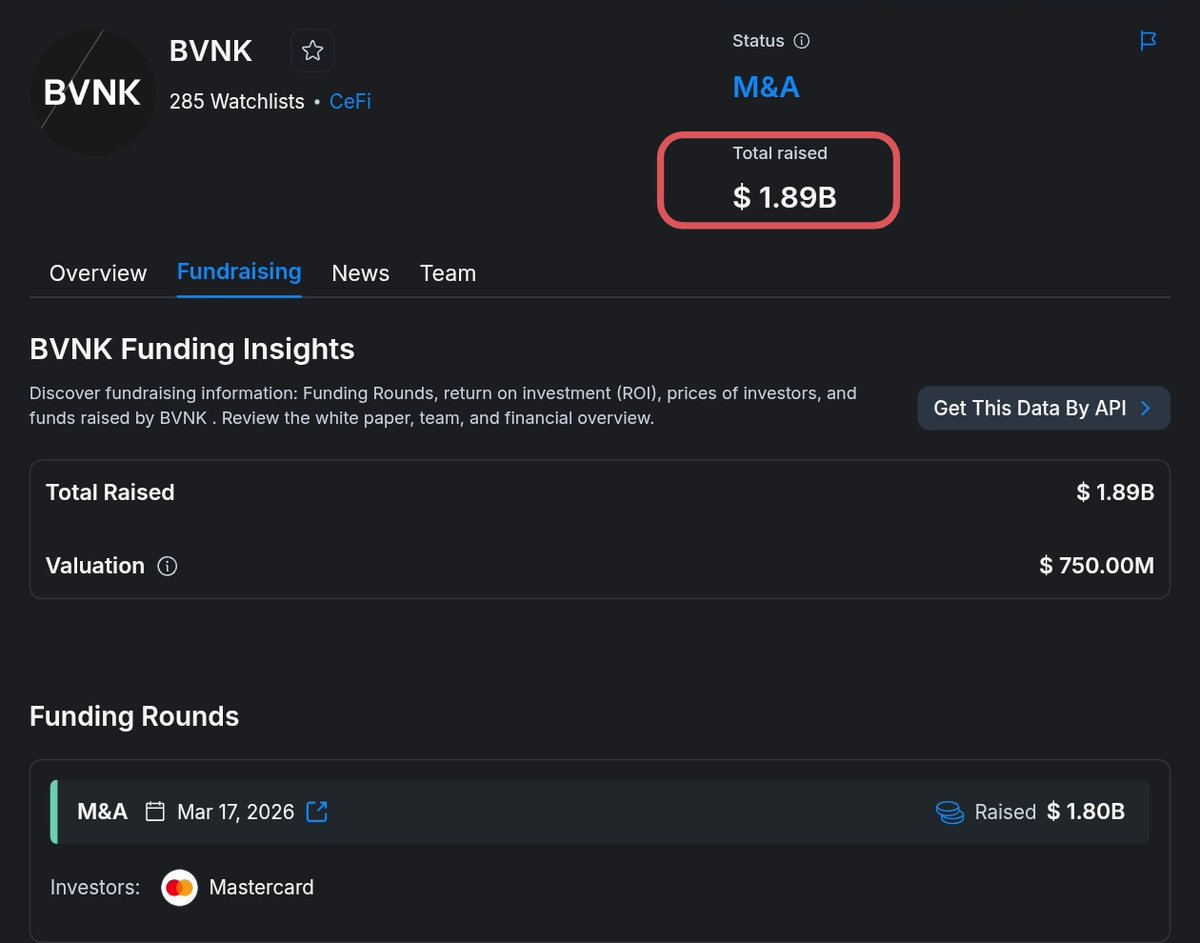Switch to the Overview tab
The height and width of the screenshot is (943, 1200).
[x=98, y=273]
